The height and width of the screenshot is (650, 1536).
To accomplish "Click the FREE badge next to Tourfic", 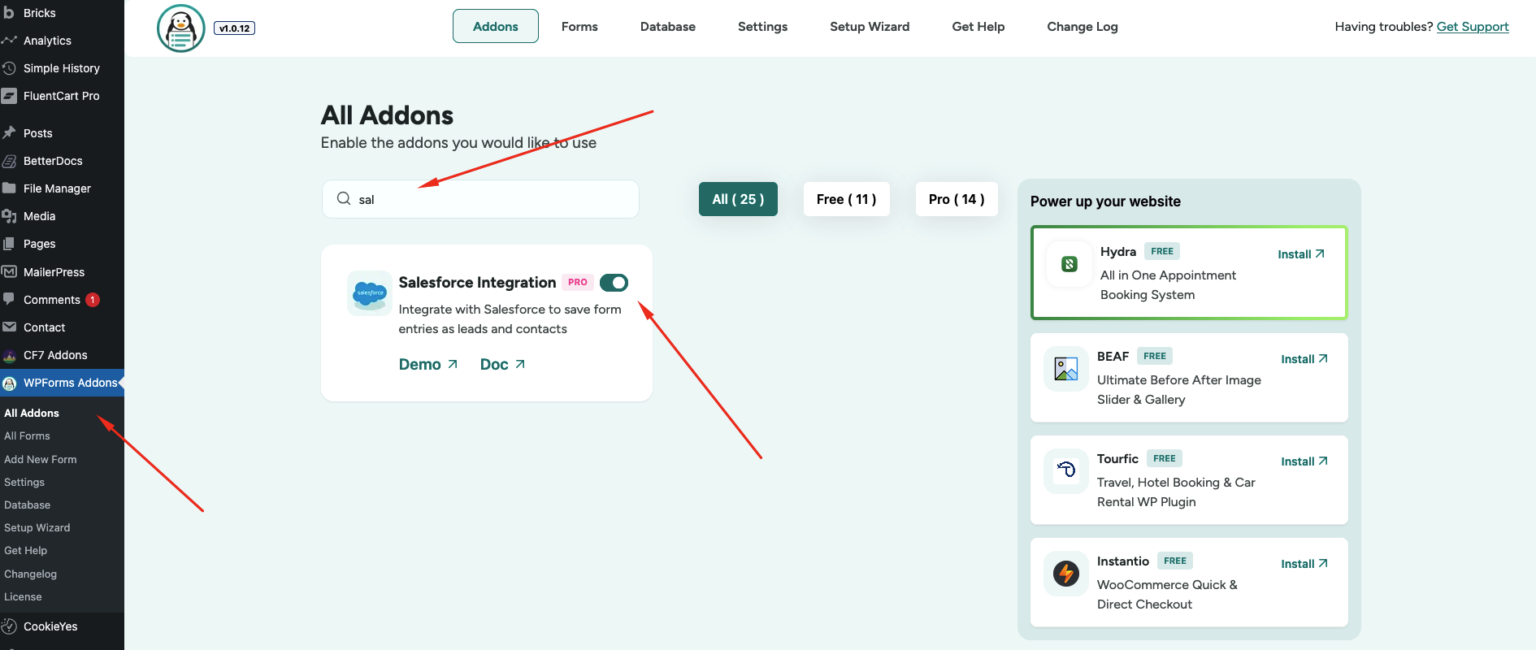I will pyautogui.click(x=1164, y=458).
